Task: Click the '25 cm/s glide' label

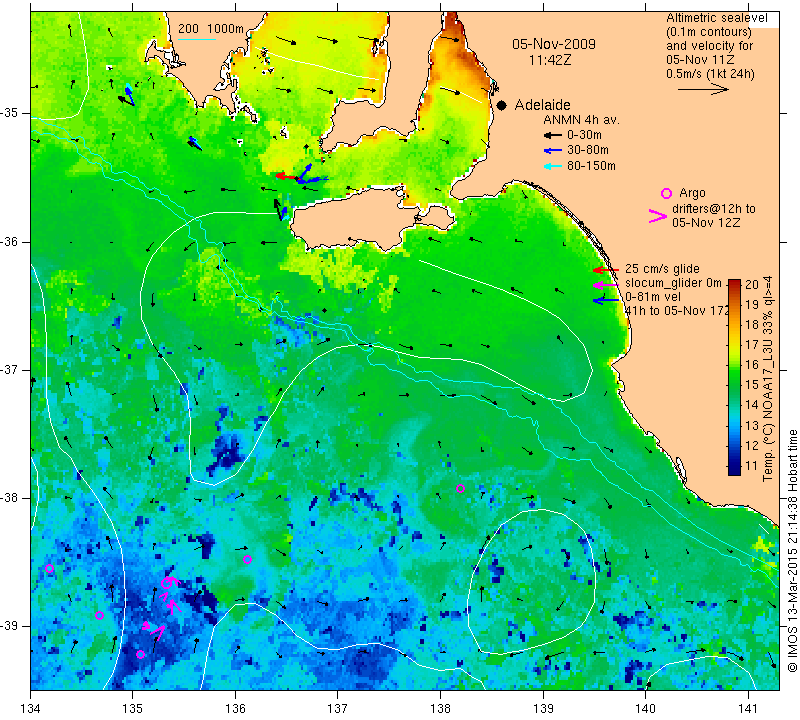Action: (x=662, y=269)
